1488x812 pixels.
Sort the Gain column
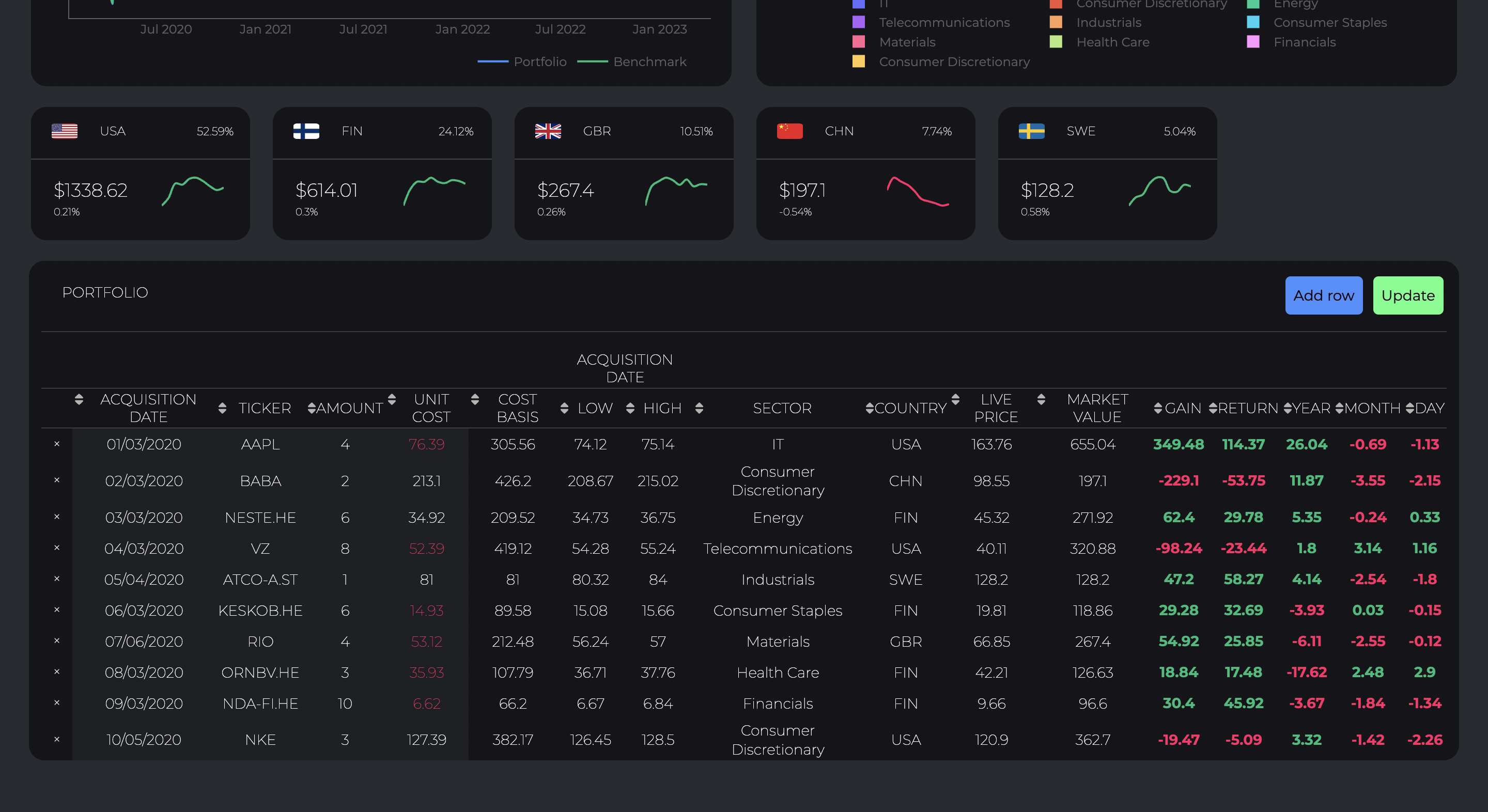[1157, 408]
